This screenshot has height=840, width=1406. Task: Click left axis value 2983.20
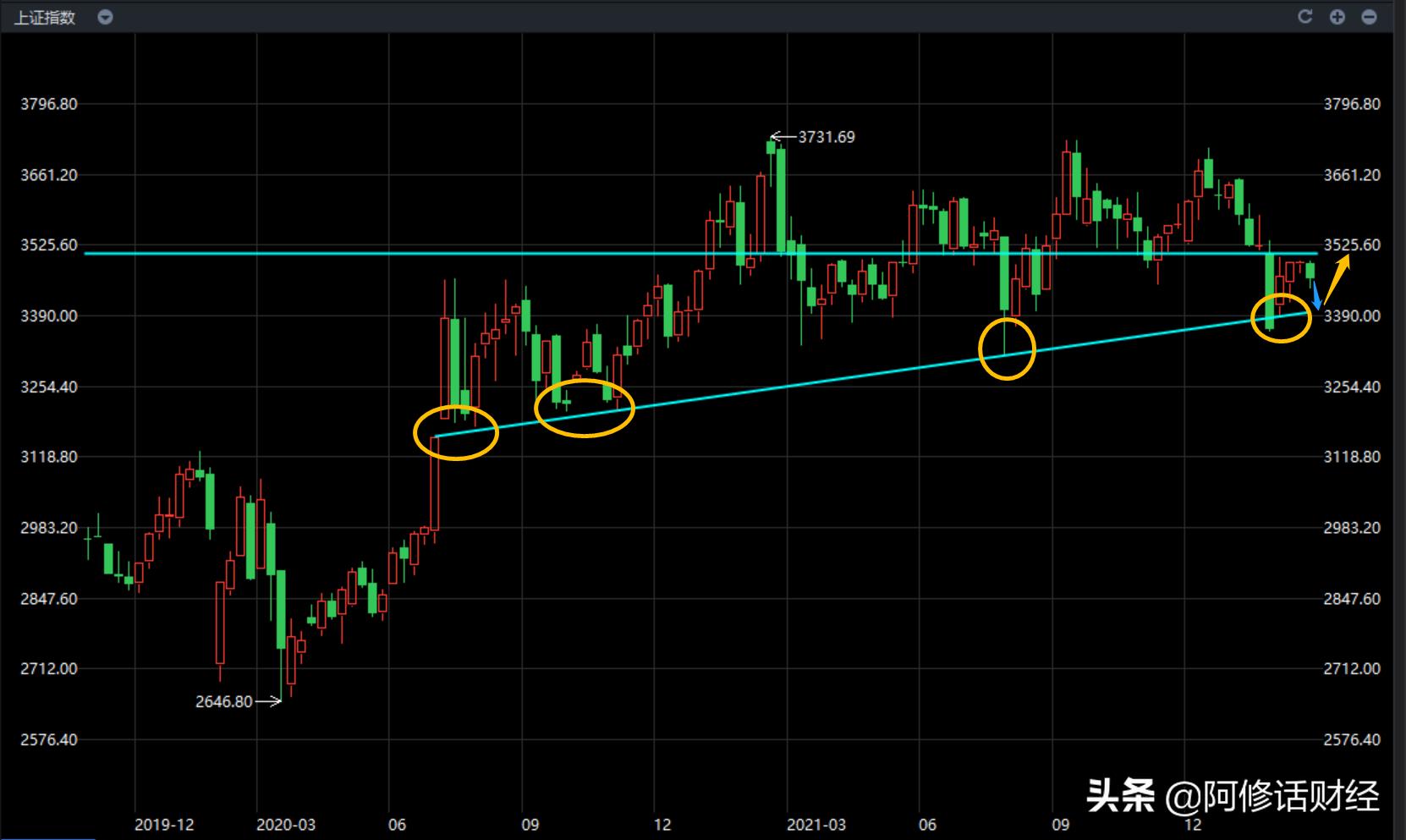49,528
